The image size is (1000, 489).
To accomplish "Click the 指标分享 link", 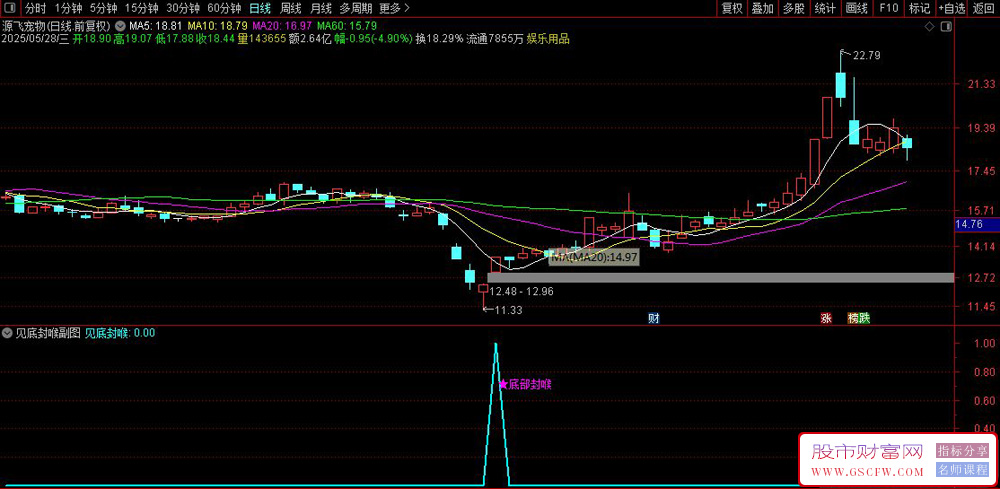I will coord(962,451).
